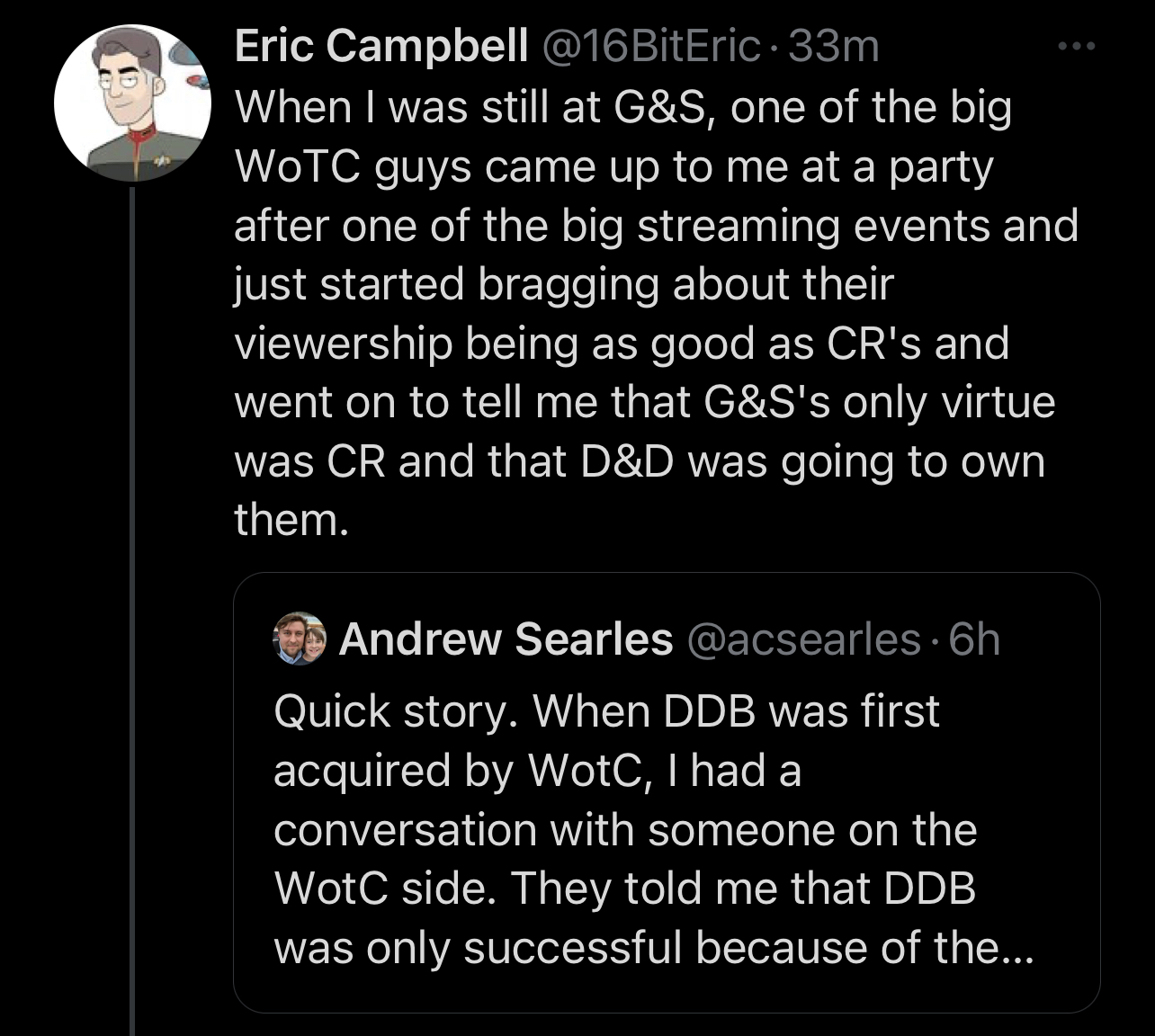Open the three-dot more options menu
1155x1036 pixels.
(1076, 47)
